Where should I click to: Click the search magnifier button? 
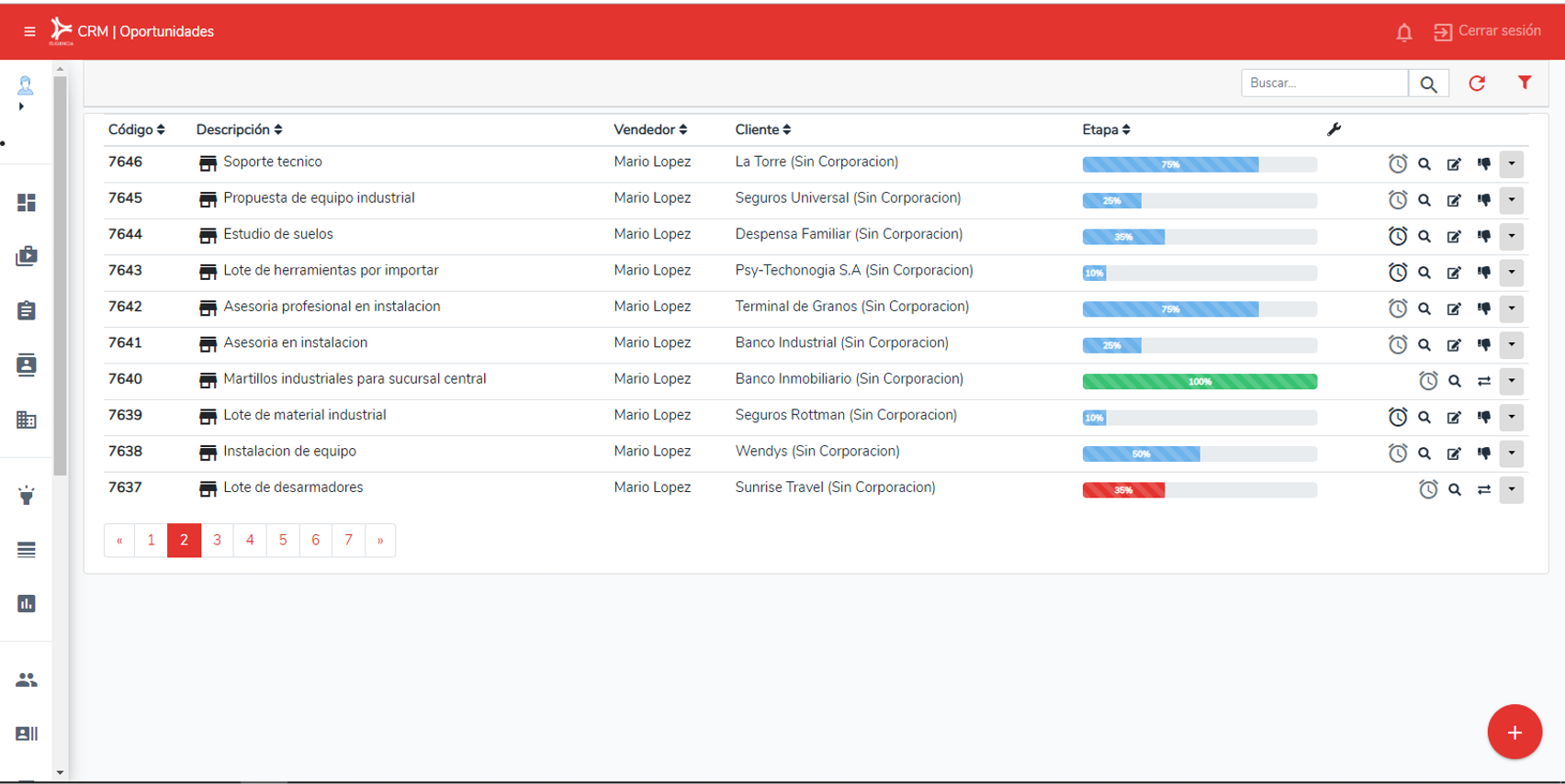point(1428,84)
